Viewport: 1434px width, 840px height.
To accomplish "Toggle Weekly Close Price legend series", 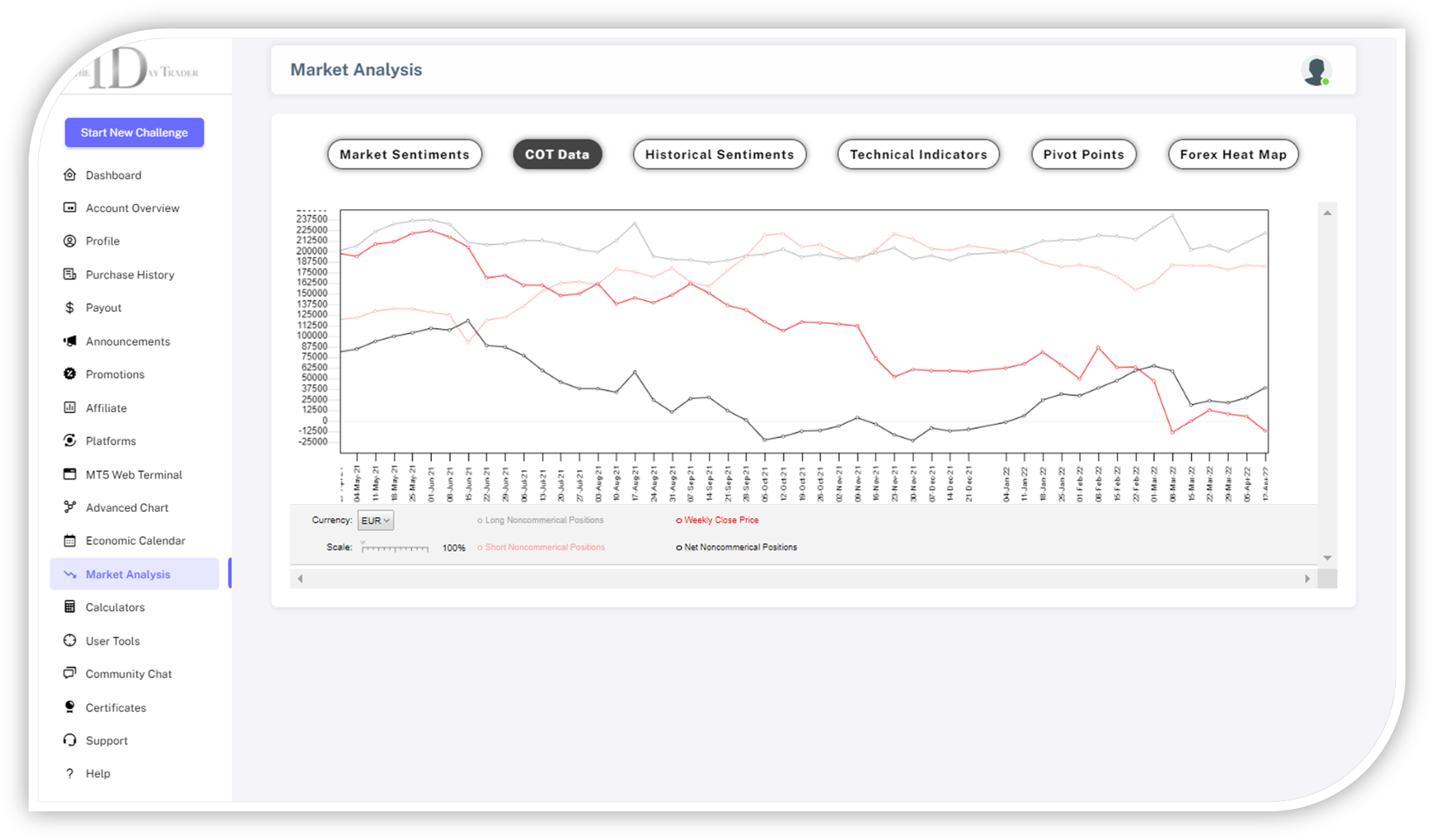I will pyautogui.click(x=720, y=520).
